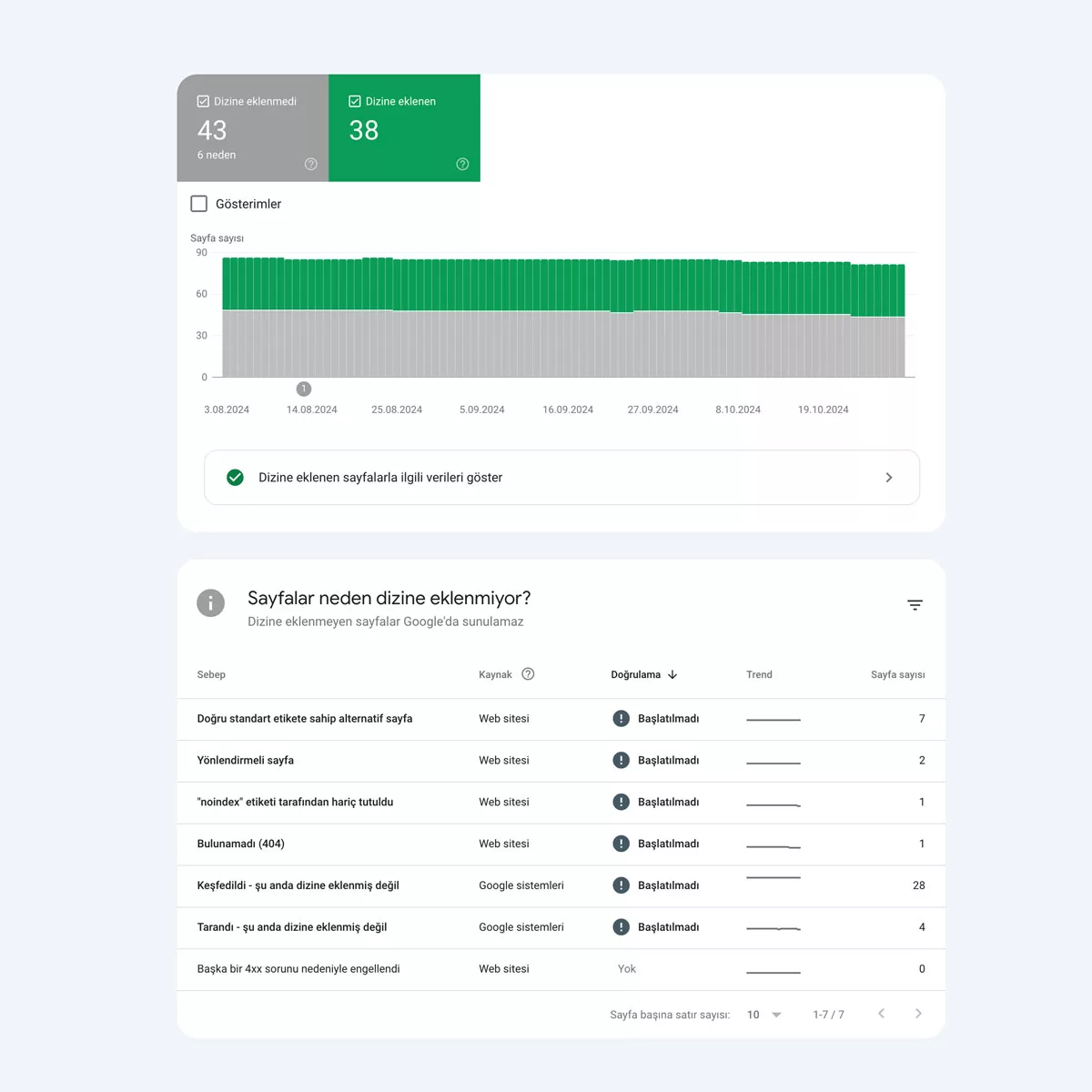Click trend sparkline in Bulunamadı (404) row
The height and width of the screenshot is (1092, 1092).
coord(773,846)
